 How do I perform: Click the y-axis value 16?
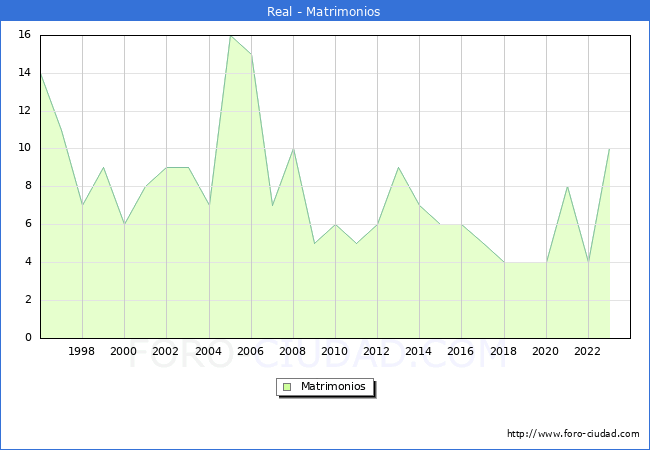24,34
